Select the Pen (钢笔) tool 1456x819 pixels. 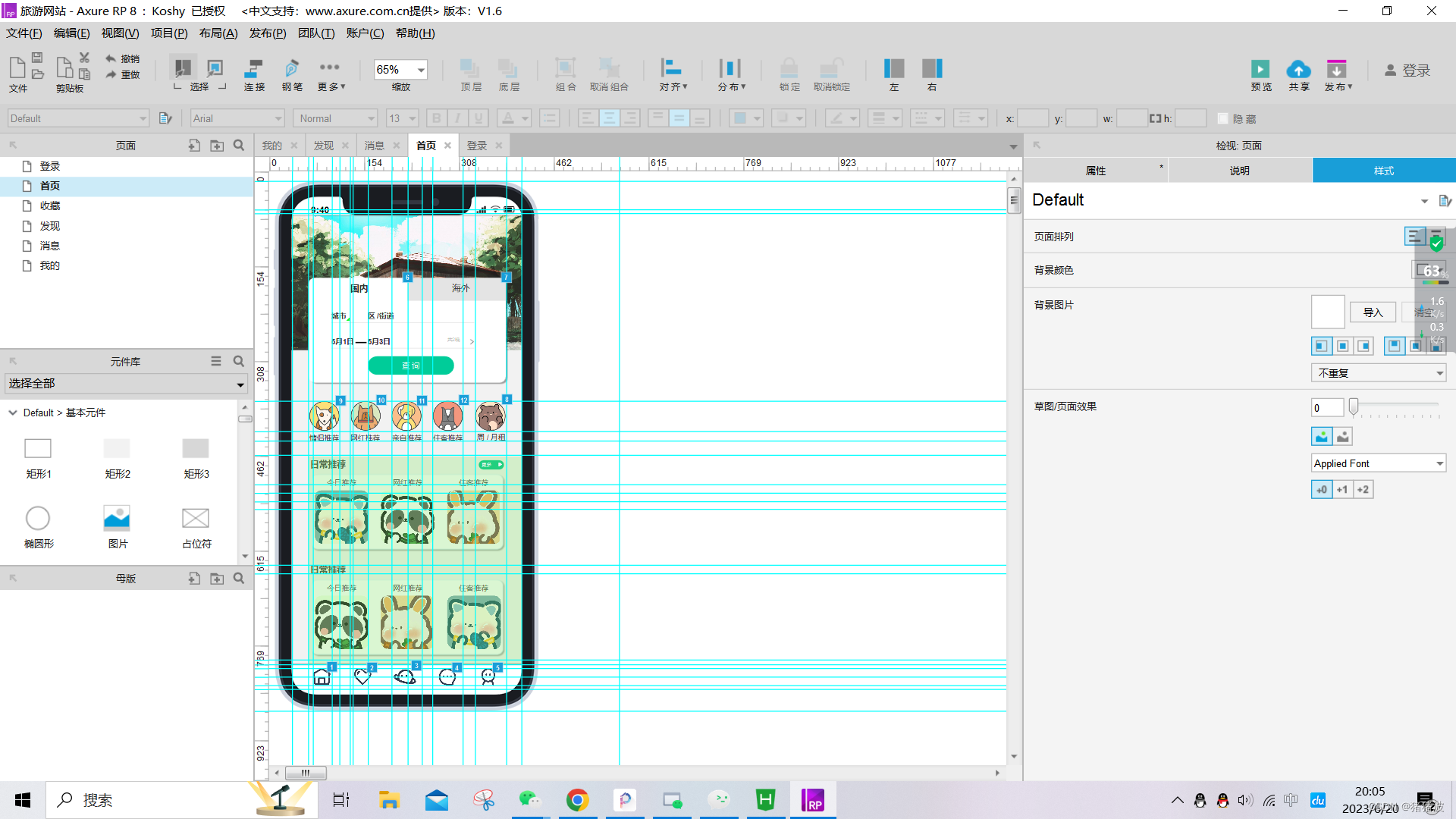291,69
